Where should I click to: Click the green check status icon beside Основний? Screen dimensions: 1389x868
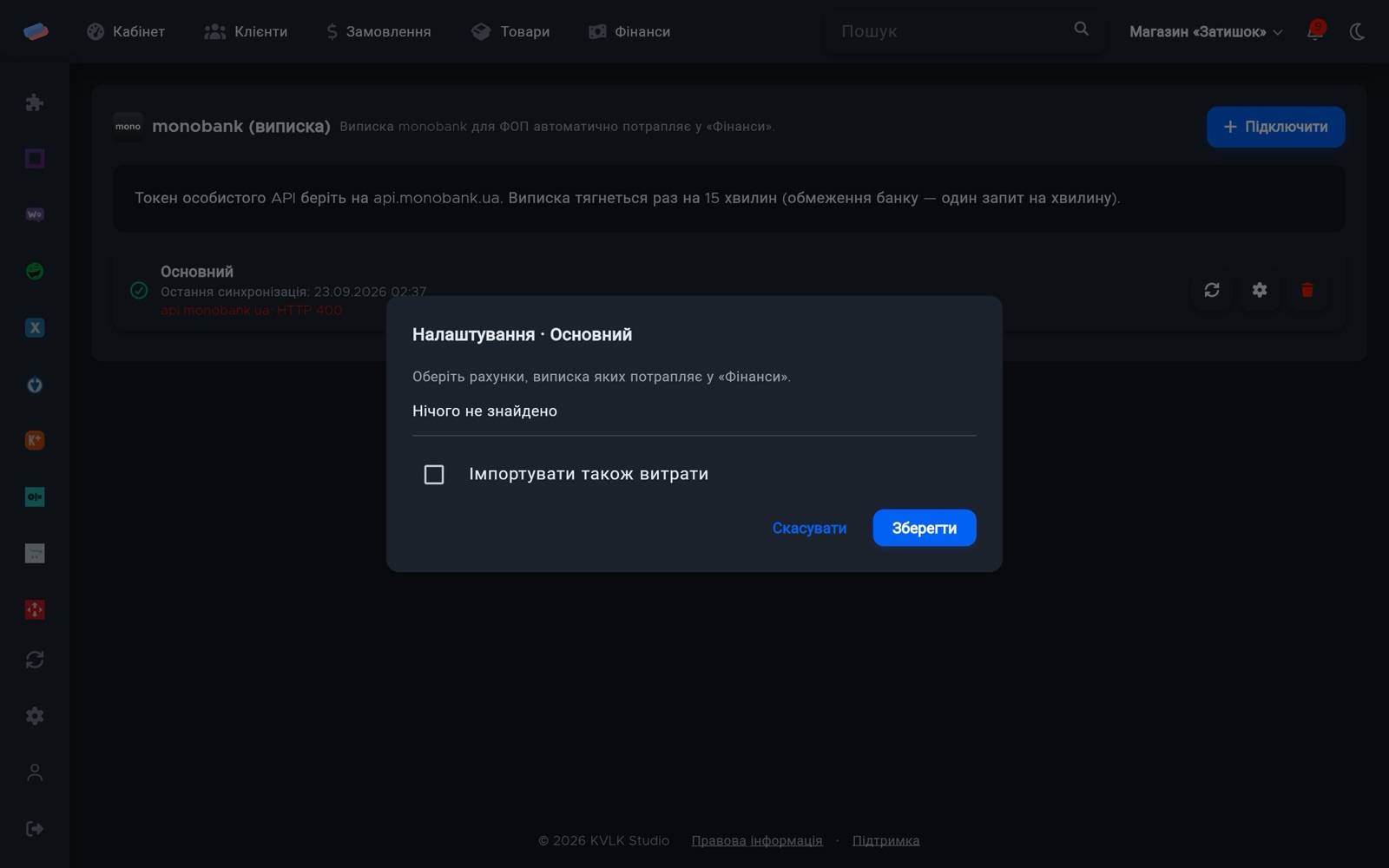[139, 290]
